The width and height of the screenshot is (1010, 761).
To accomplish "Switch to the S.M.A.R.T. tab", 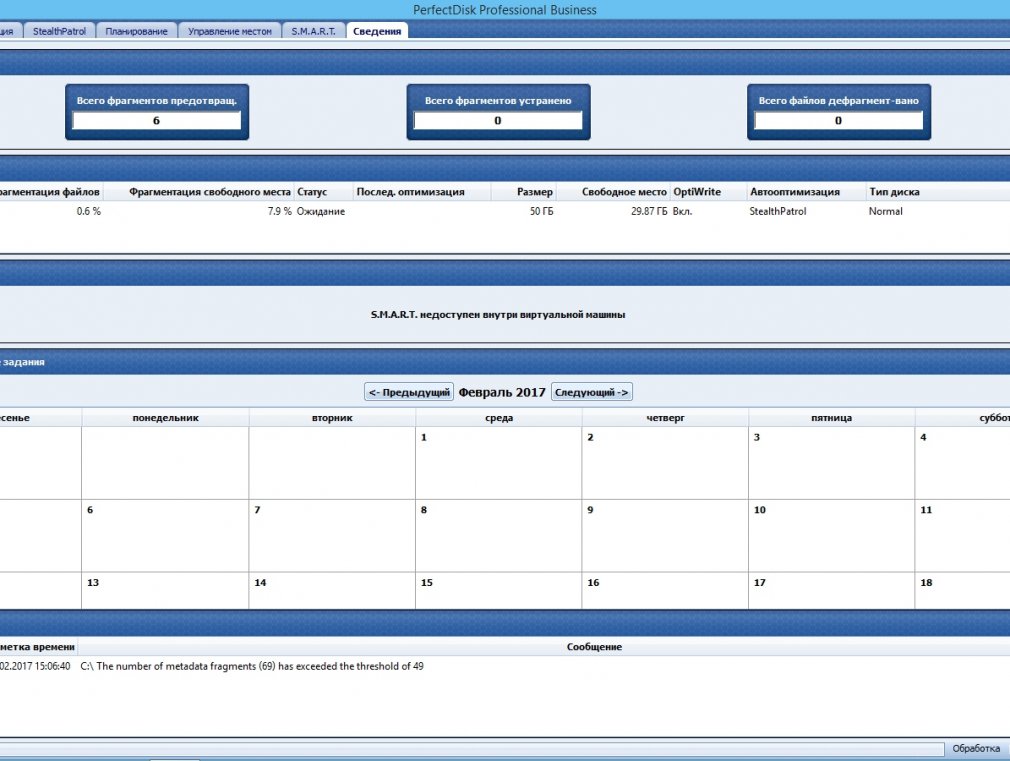I will tap(313, 31).
